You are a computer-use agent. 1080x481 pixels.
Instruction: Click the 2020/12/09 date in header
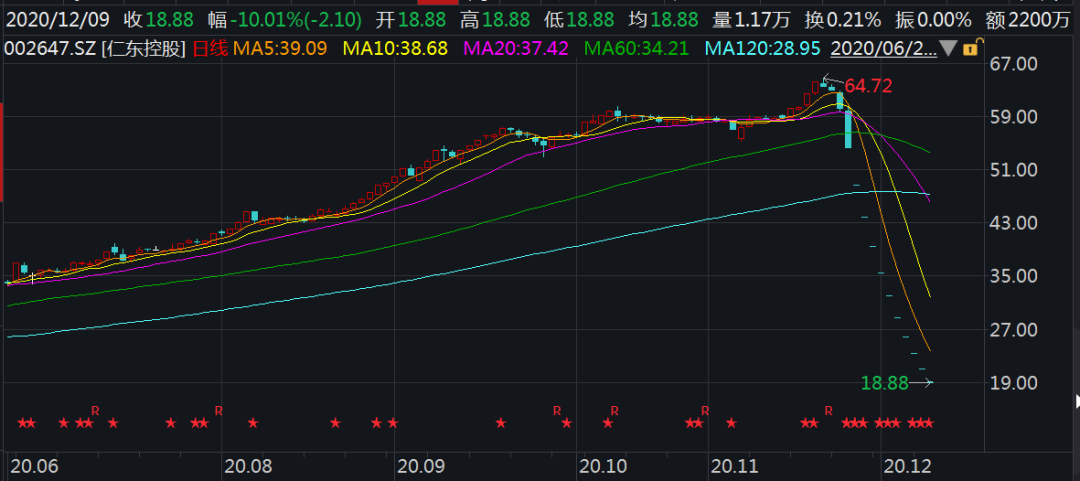(58, 20)
